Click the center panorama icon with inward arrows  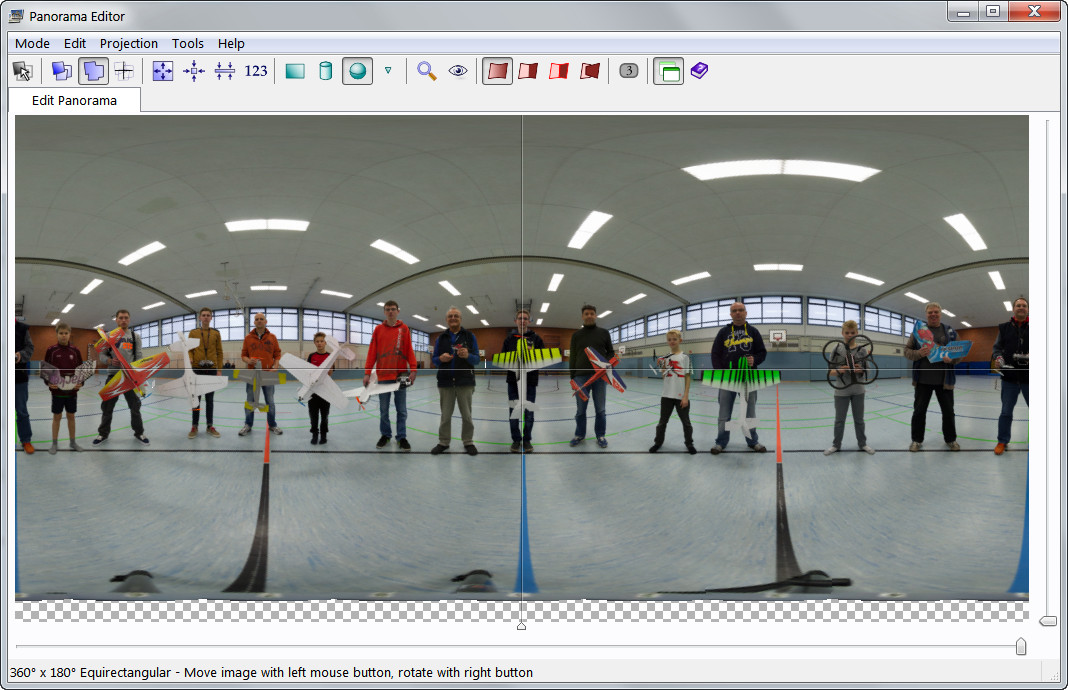[194, 71]
